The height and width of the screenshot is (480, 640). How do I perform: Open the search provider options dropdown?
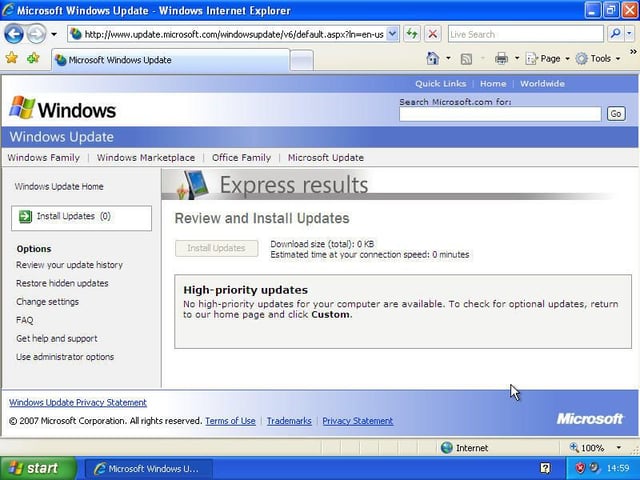tap(629, 34)
